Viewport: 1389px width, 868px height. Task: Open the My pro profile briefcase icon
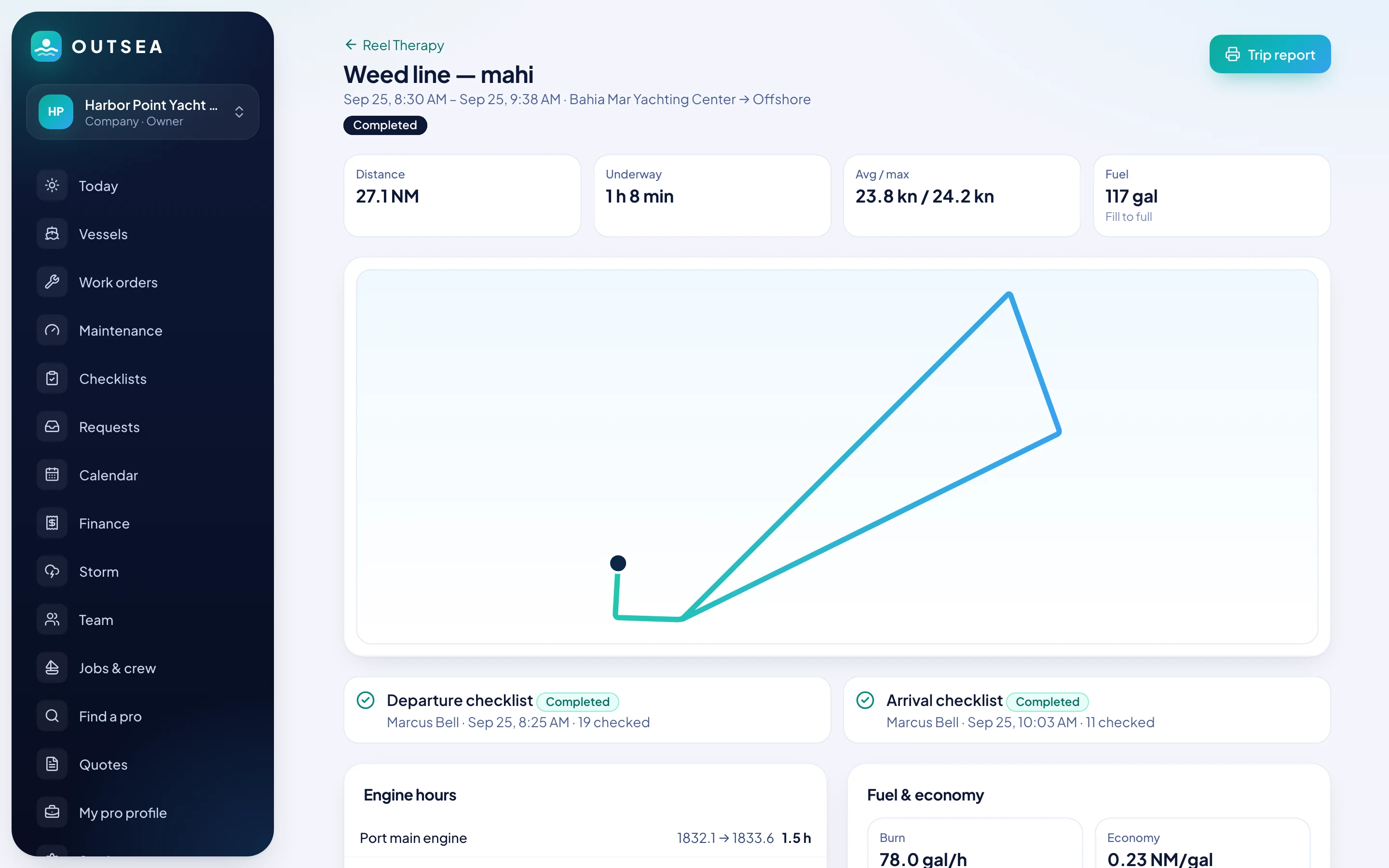coord(52,813)
